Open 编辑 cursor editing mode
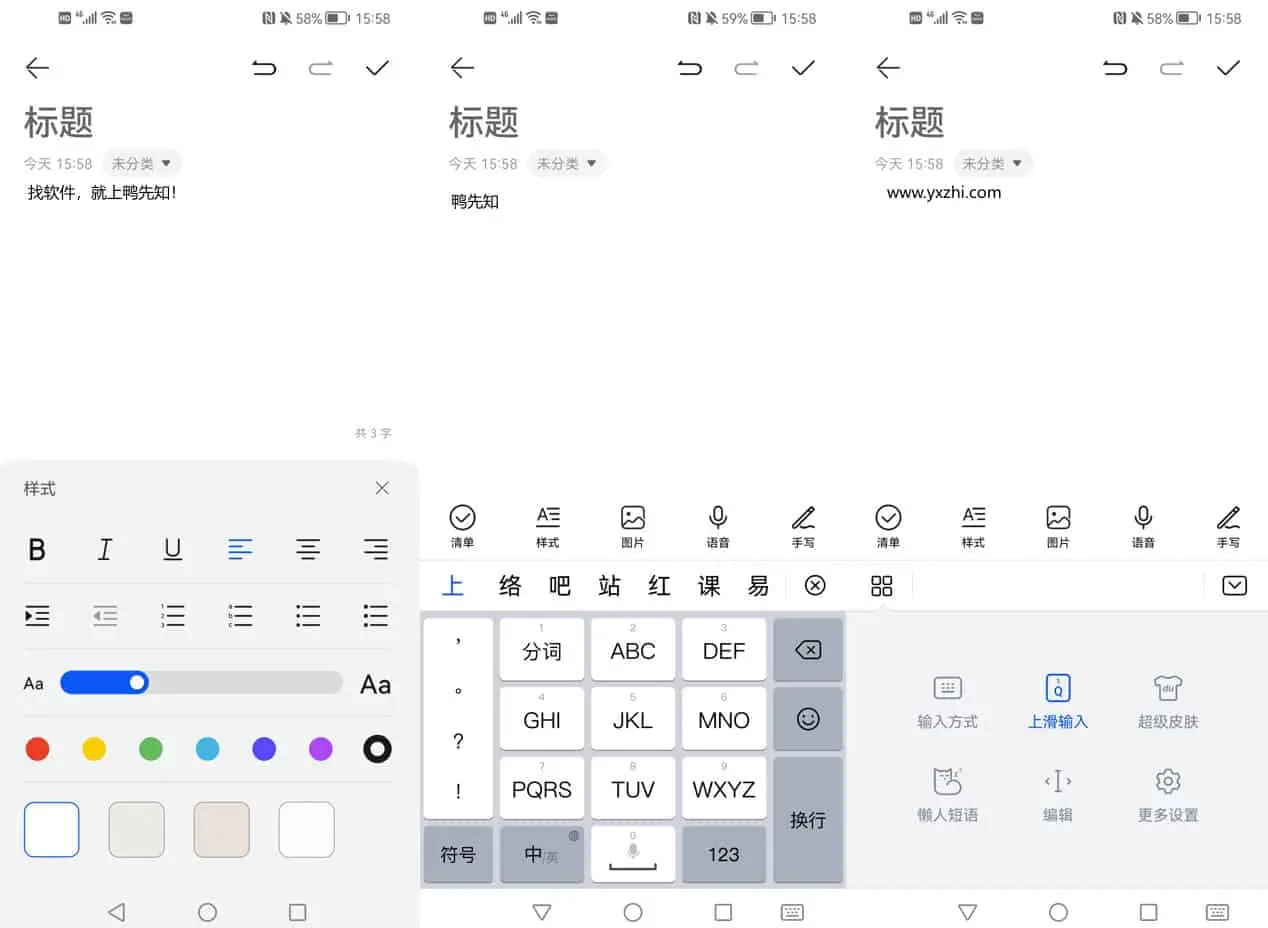The image size is (1268, 928). click(1057, 795)
